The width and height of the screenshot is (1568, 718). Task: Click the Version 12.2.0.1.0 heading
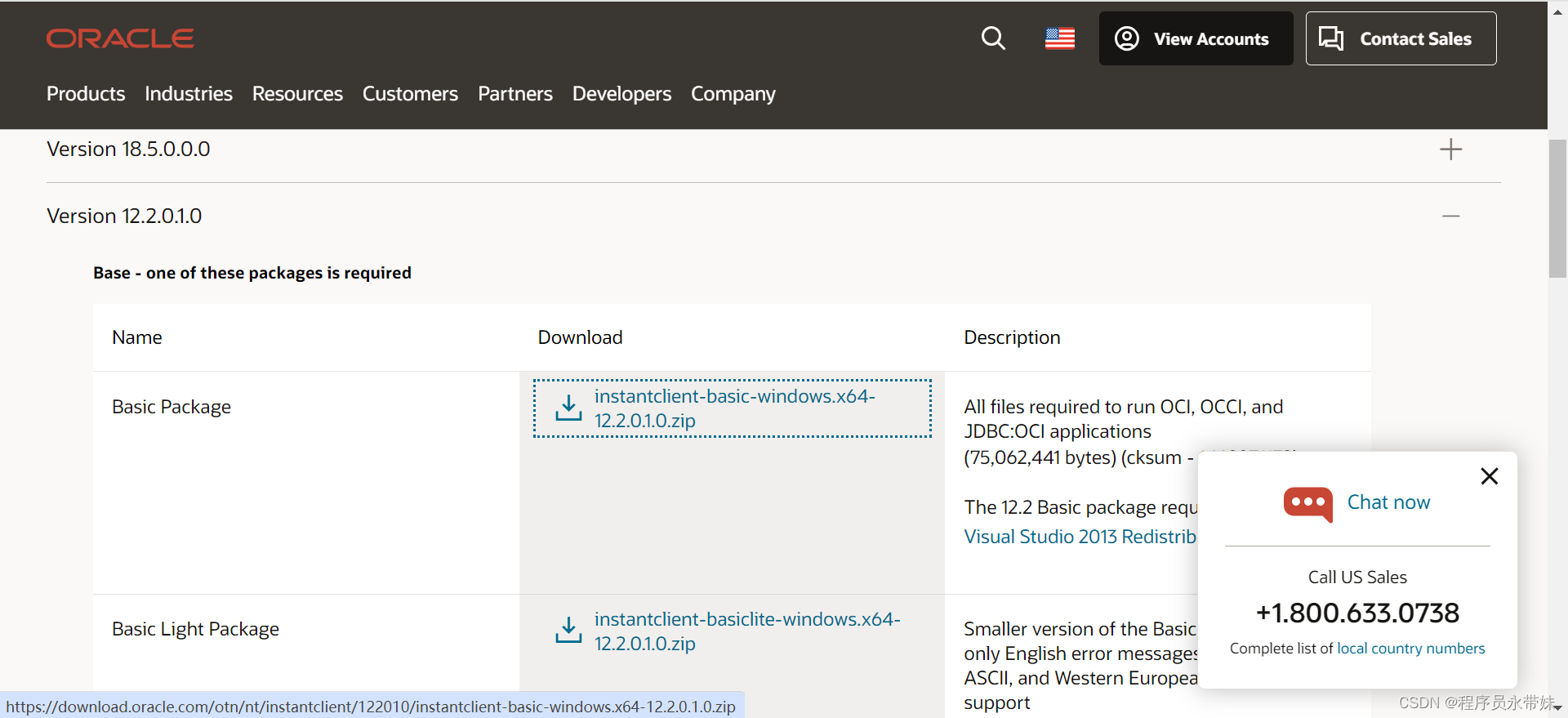tap(124, 216)
